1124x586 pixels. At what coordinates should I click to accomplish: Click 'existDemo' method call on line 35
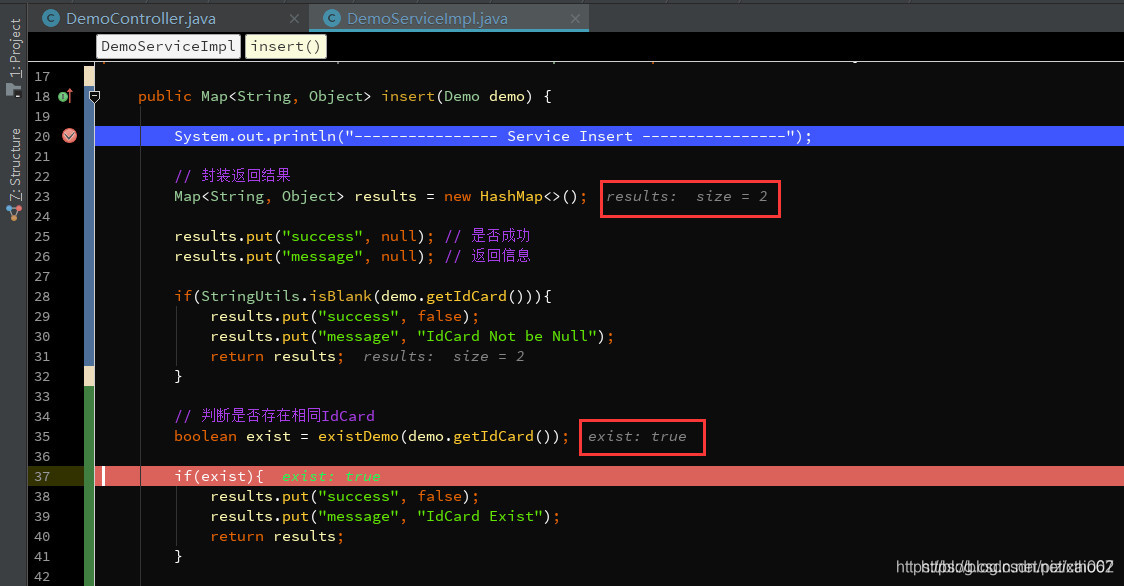[358, 436]
